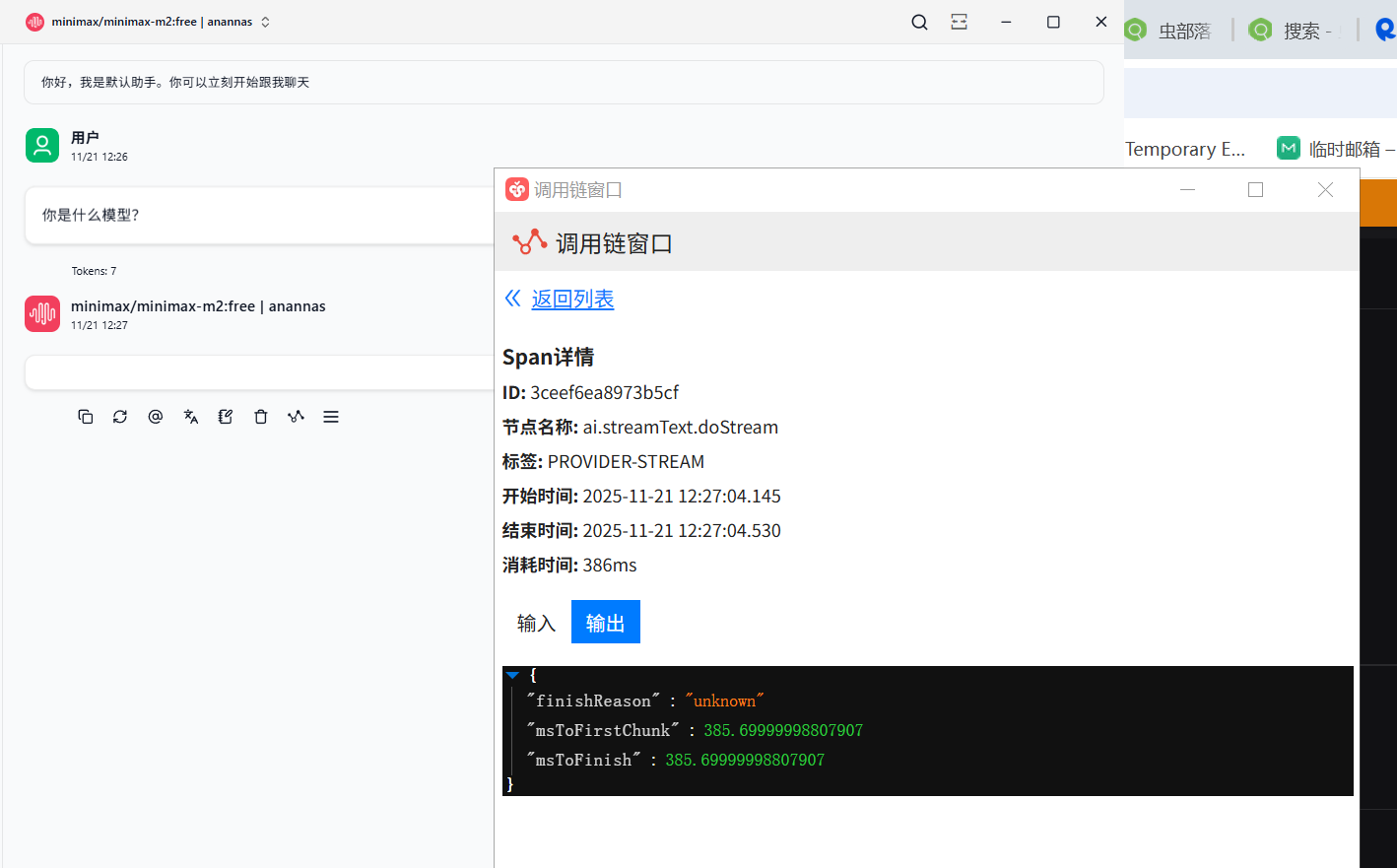This screenshot has height=868, width=1397.
Task: Search the conversation using the magnifier icon
Action: pos(919,22)
